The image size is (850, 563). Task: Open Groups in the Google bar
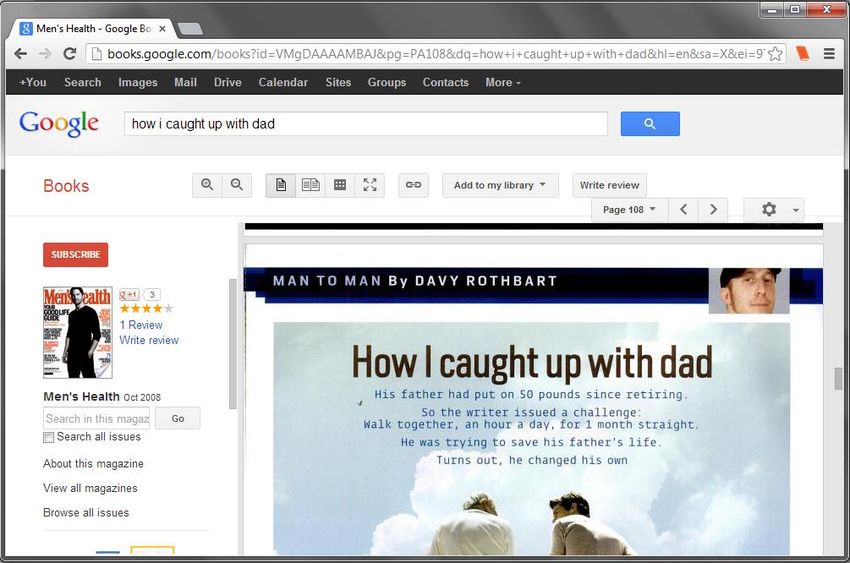pos(387,82)
